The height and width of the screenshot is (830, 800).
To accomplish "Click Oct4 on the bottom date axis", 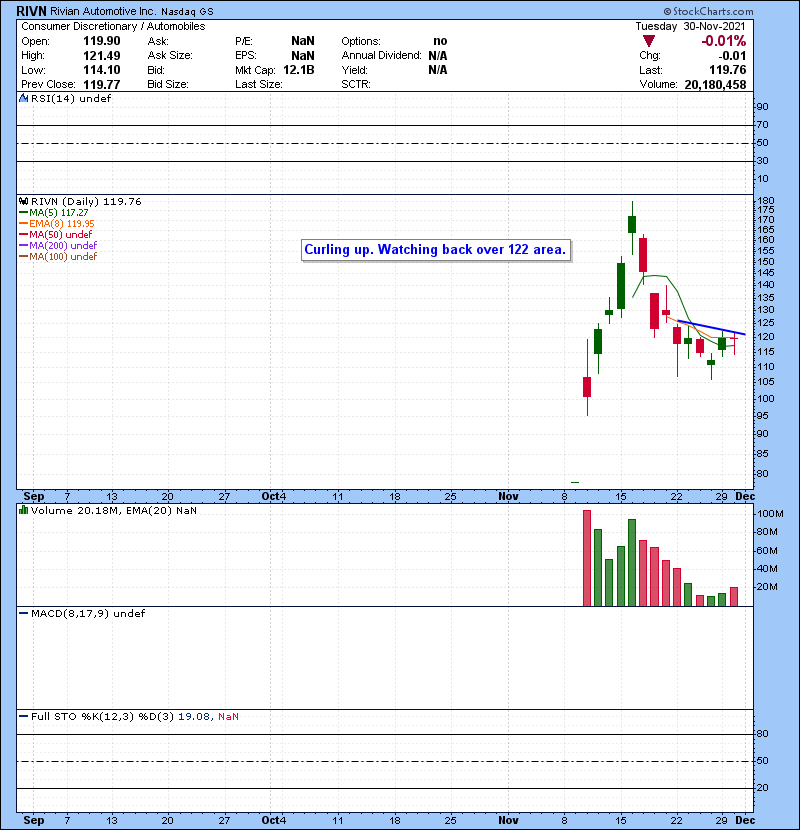I will tap(274, 820).
